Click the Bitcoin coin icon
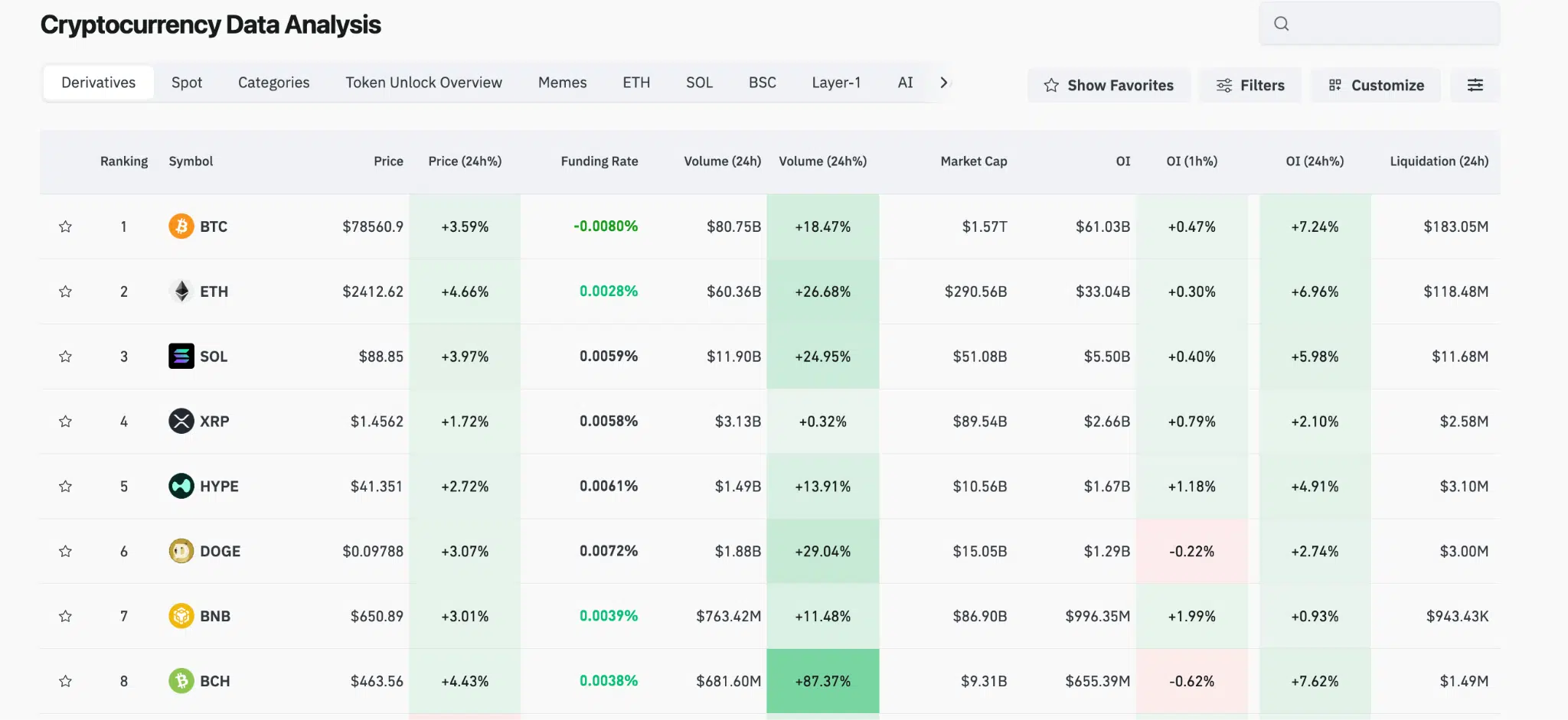Viewport: 1568px width, 720px height. click(x=181, y=226)
